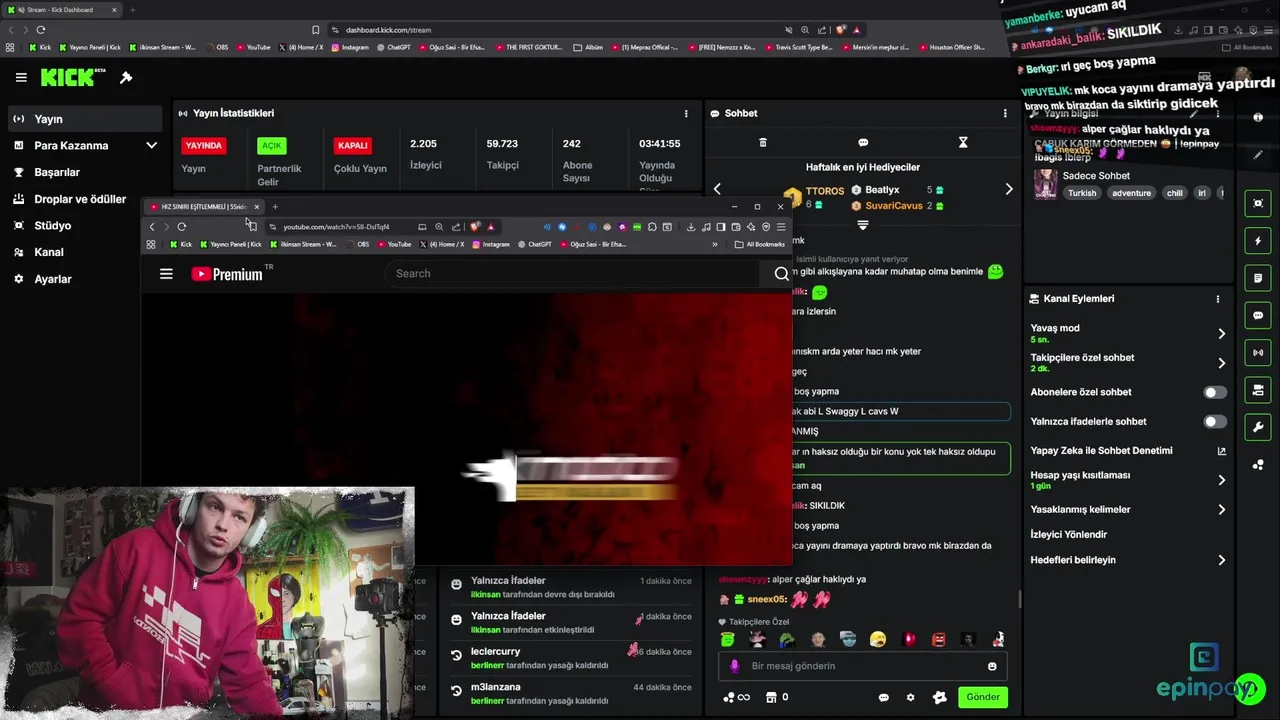Click the YouTube Search box
The width and height of the screenshot is (1280, 720).
click(572, 273)
